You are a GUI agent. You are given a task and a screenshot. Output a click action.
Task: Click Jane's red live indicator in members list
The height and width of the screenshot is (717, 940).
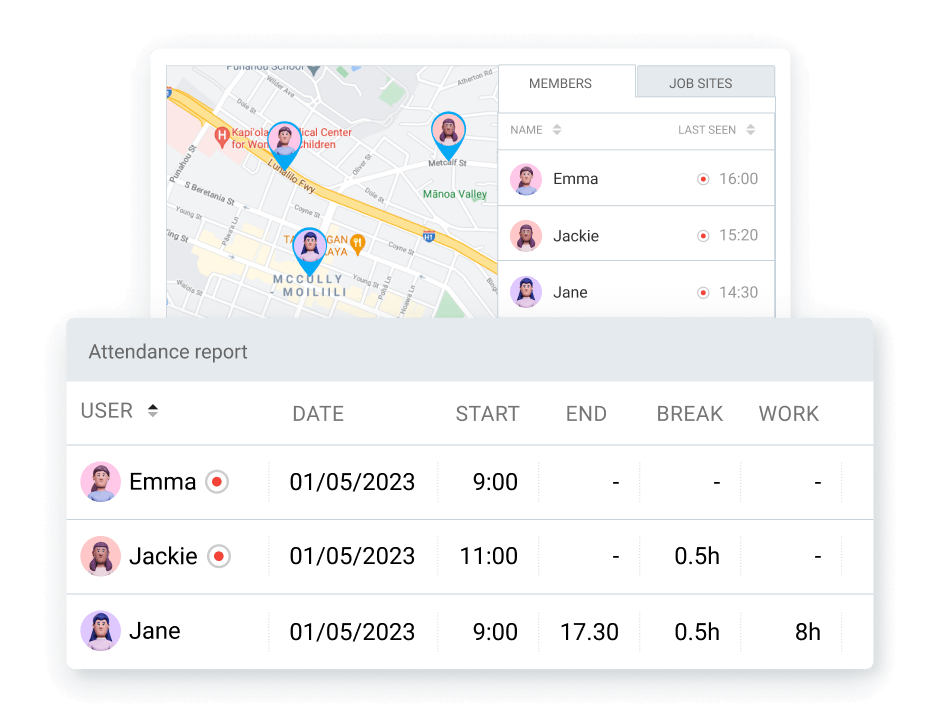pyautogui.click(x=703, y=293)
